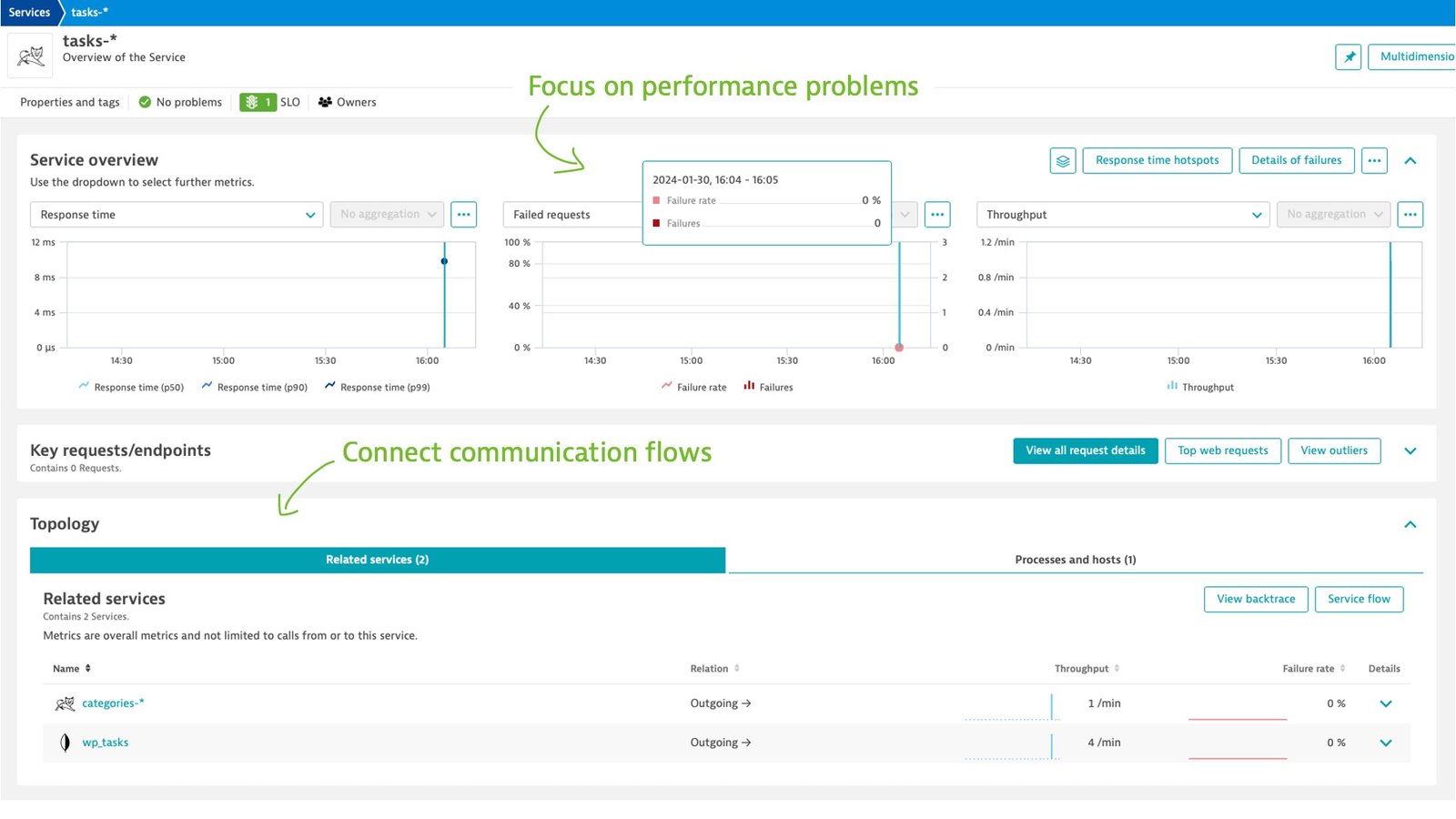The height and width of the screenshot is (819, 1456).
Task: Expand the Key requests/endpoints section
Action: [x=1410, y=451]
